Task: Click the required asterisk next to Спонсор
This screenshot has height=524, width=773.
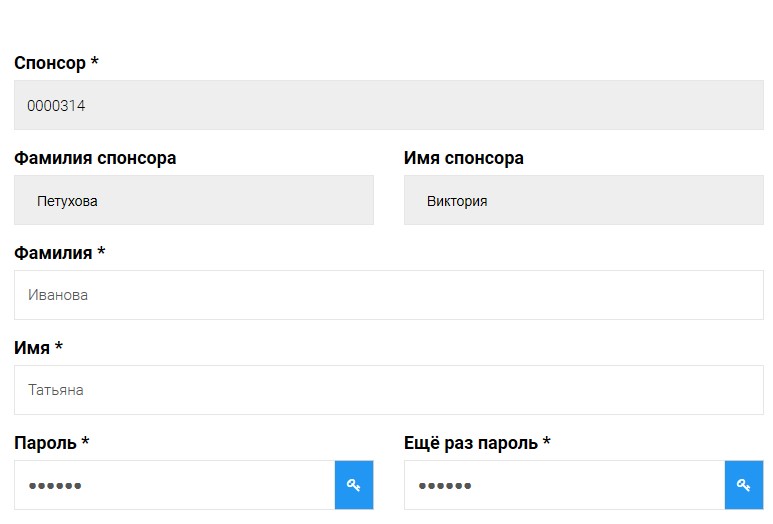Action: 95,61
